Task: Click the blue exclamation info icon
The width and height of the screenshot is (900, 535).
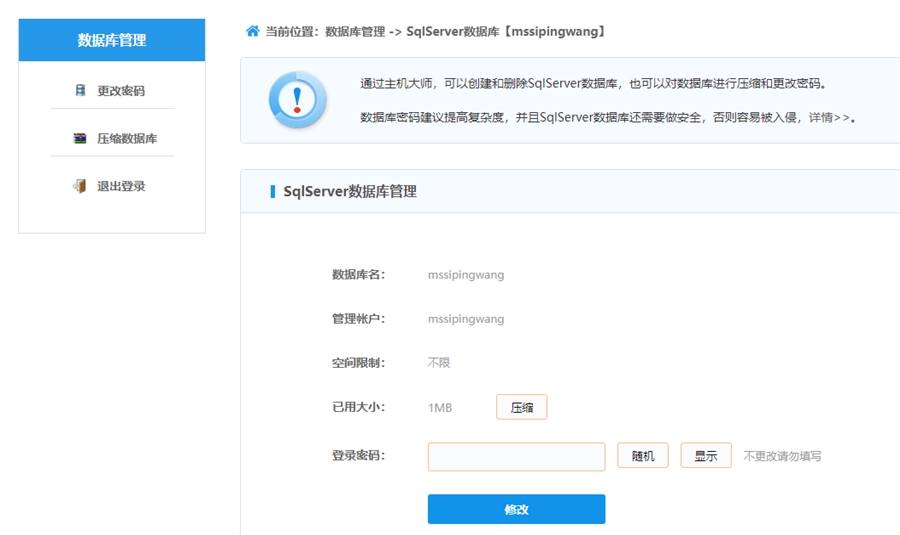Action: pyautogui.click(x=297, y=99)
